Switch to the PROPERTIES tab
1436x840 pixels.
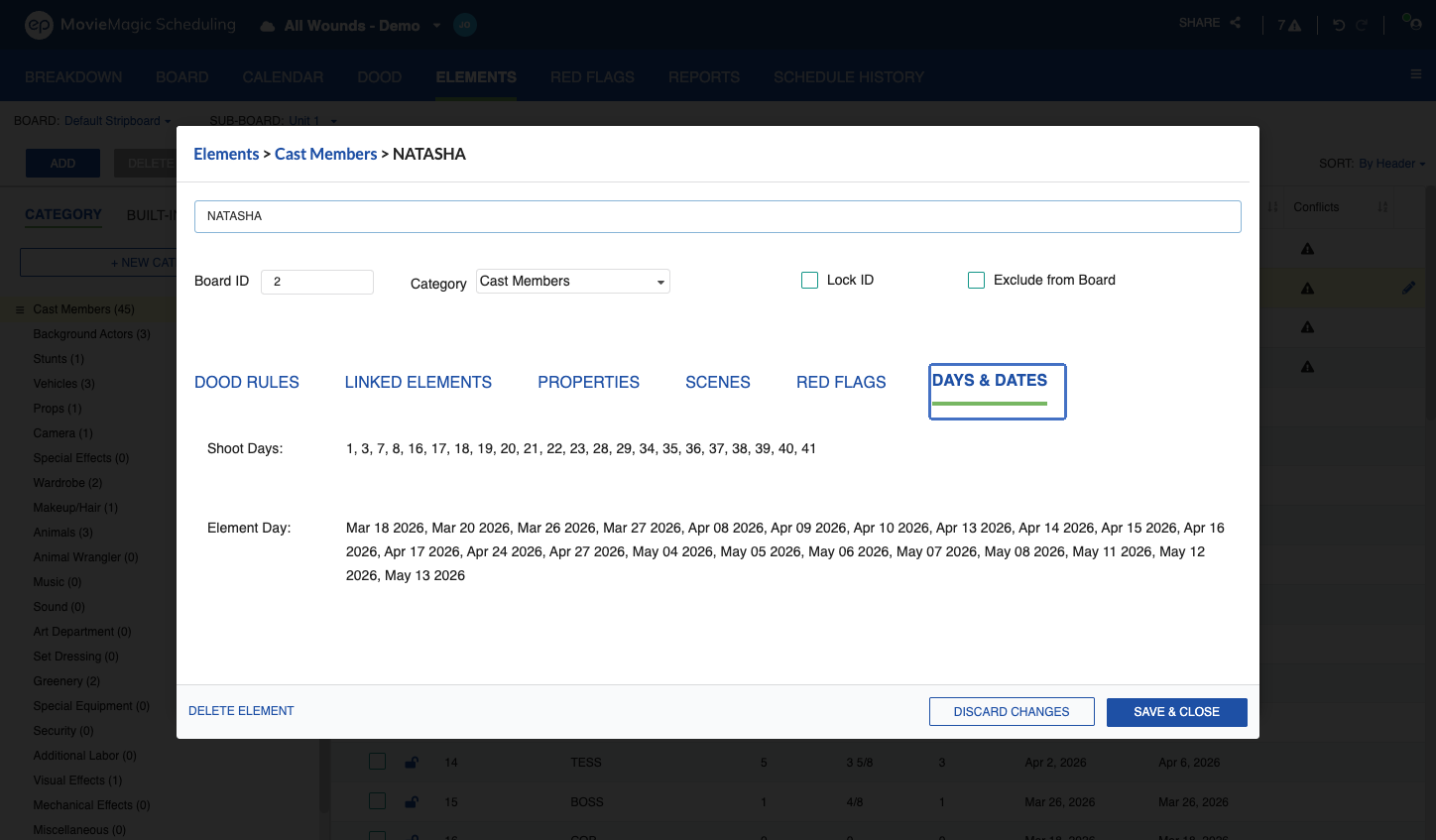(589, 382)
